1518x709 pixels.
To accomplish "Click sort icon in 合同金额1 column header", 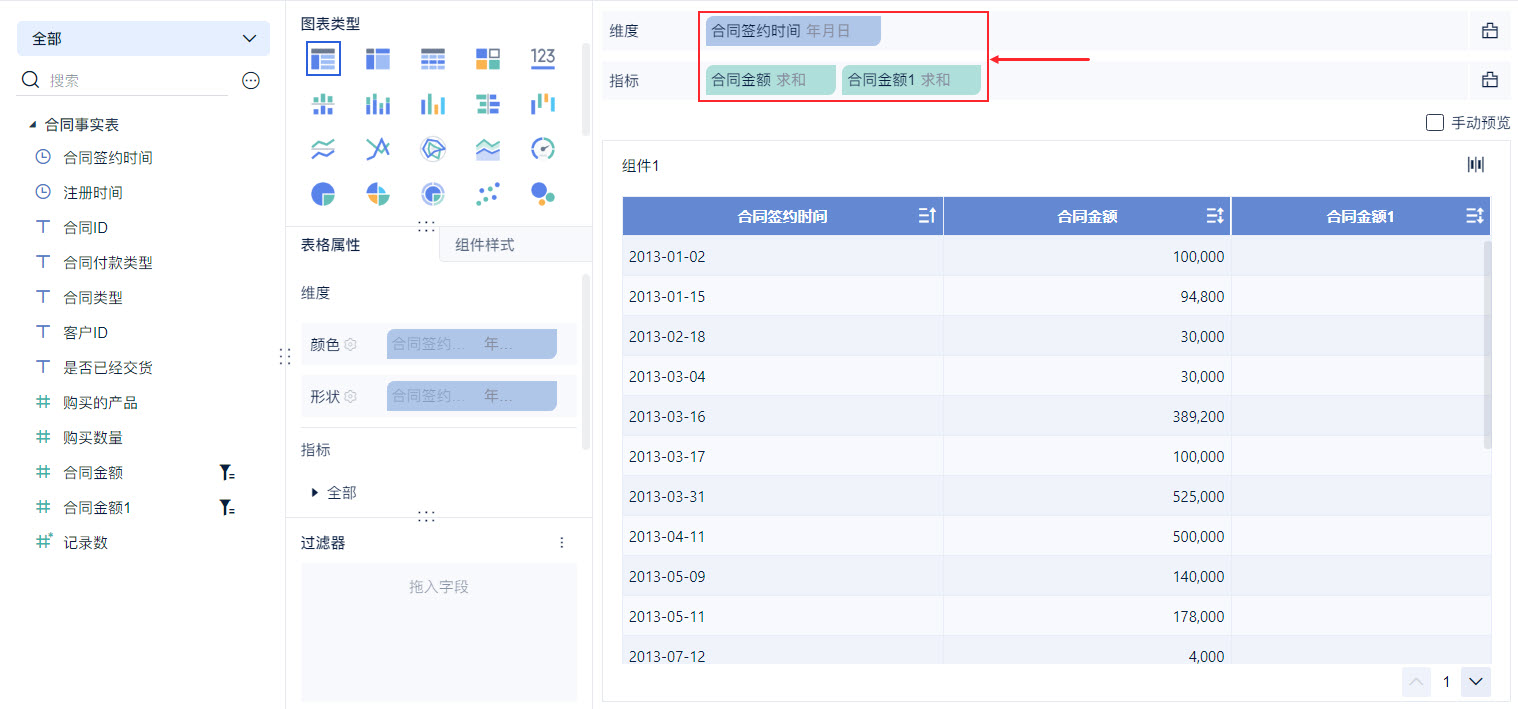I will pos(1474,215).
